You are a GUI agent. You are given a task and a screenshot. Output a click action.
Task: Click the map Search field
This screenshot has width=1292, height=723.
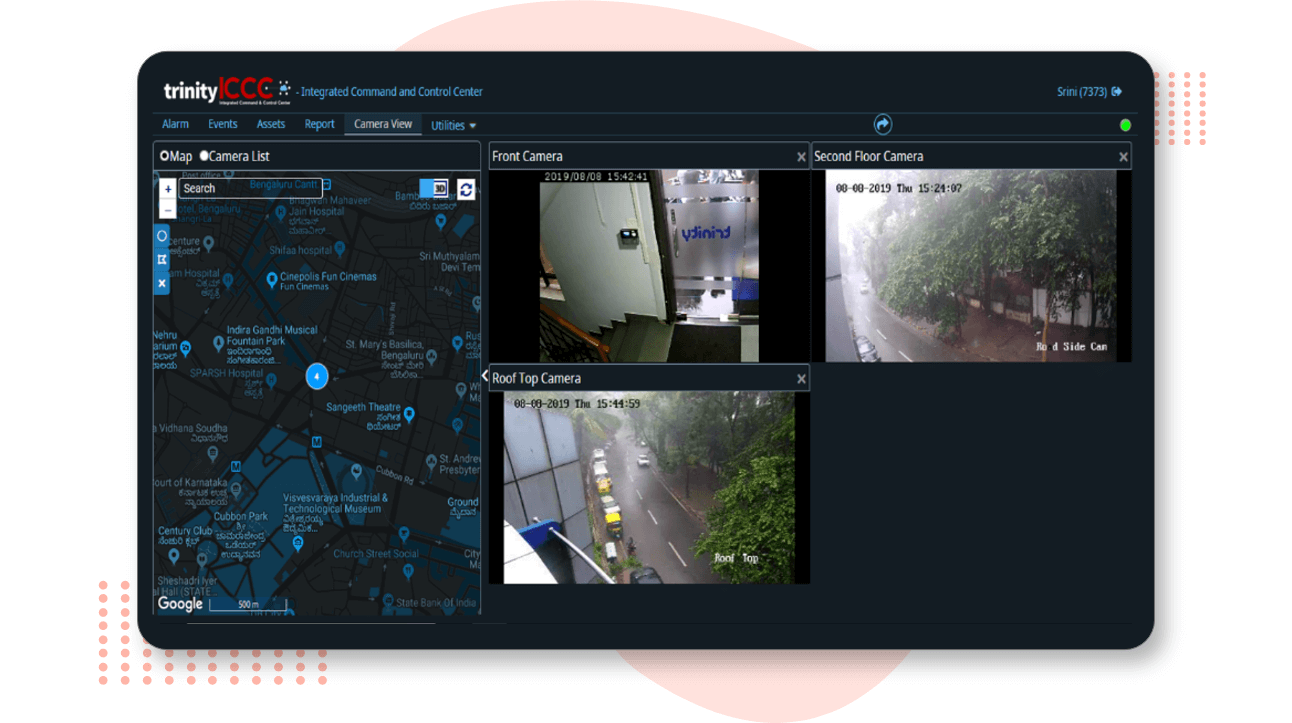(x=250, y=188)
